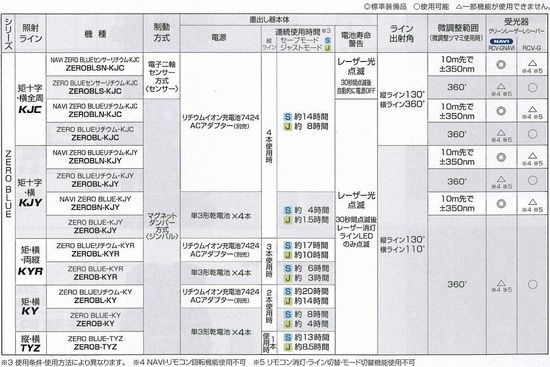The width and height of the screenshot is (550, 367).
Task: Click the ※4 NAVIリモコン footnote text
Action: point(189,362)
